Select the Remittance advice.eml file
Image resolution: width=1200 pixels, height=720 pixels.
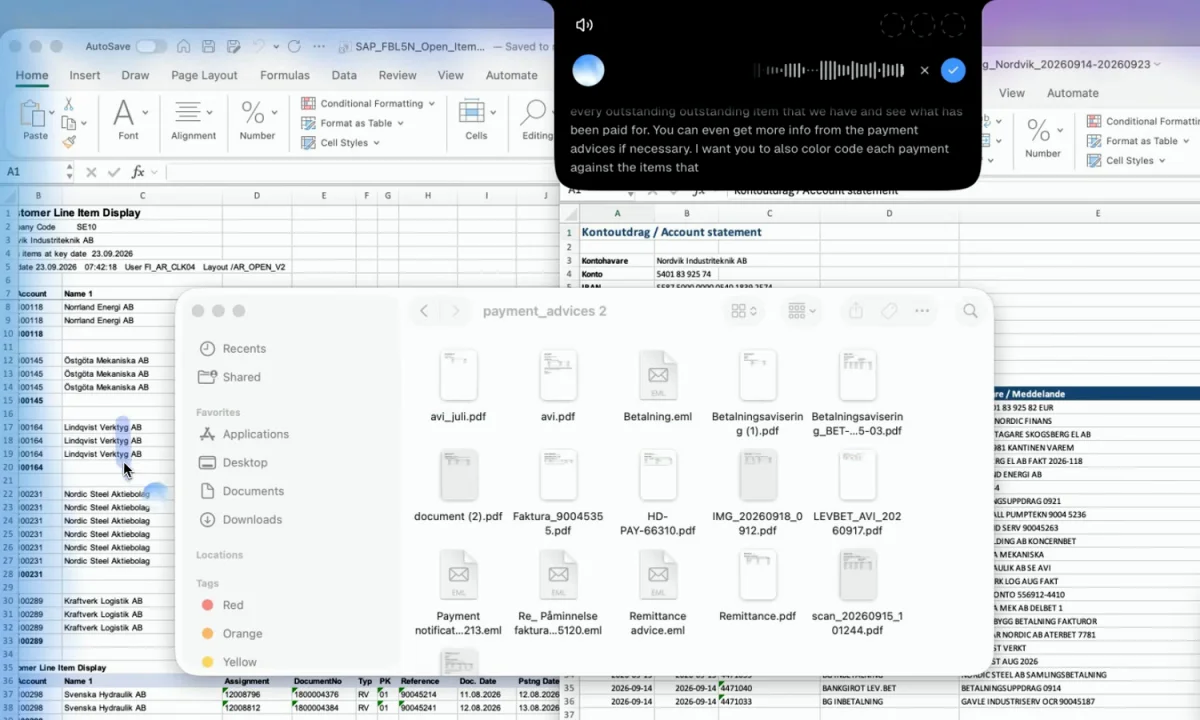657,593
